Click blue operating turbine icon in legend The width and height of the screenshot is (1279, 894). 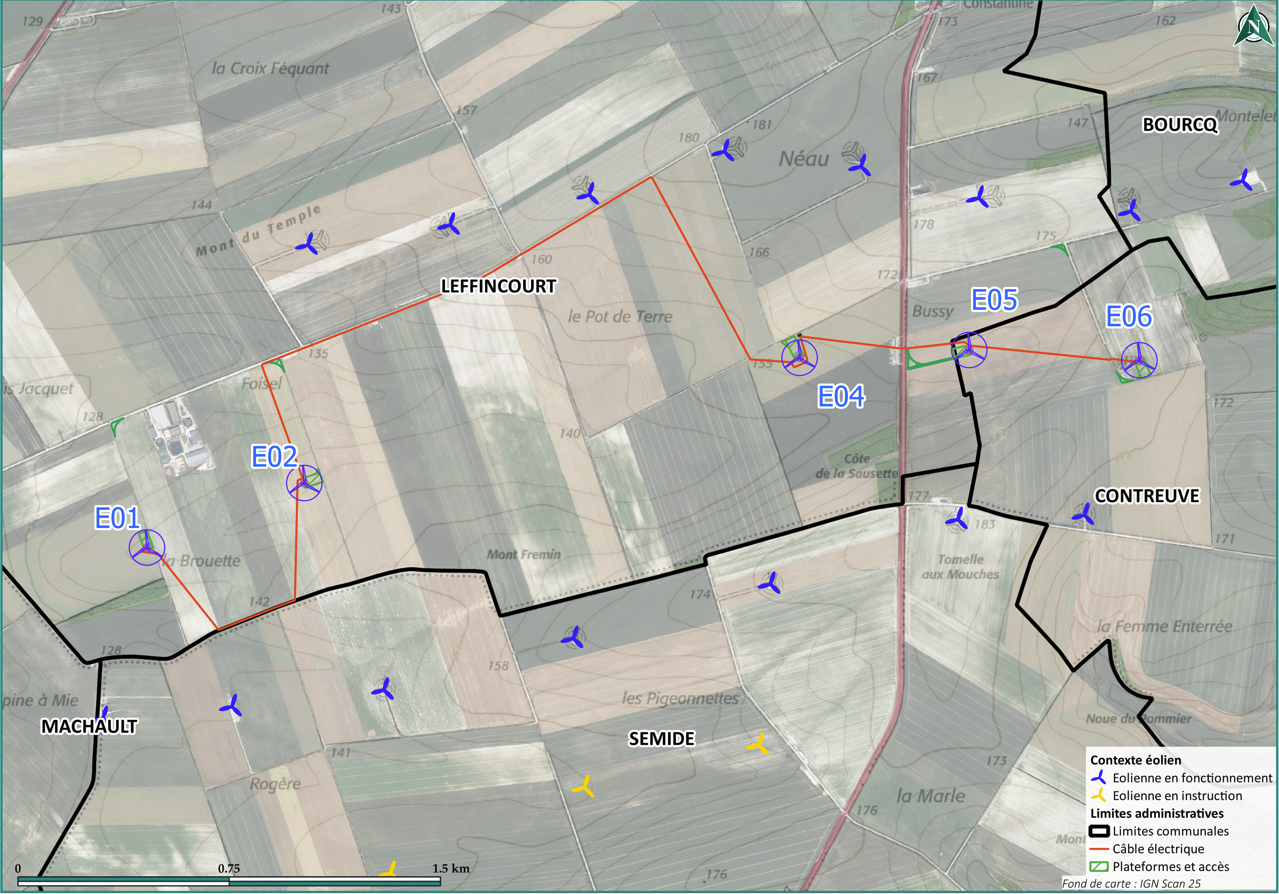point(1098,777)
